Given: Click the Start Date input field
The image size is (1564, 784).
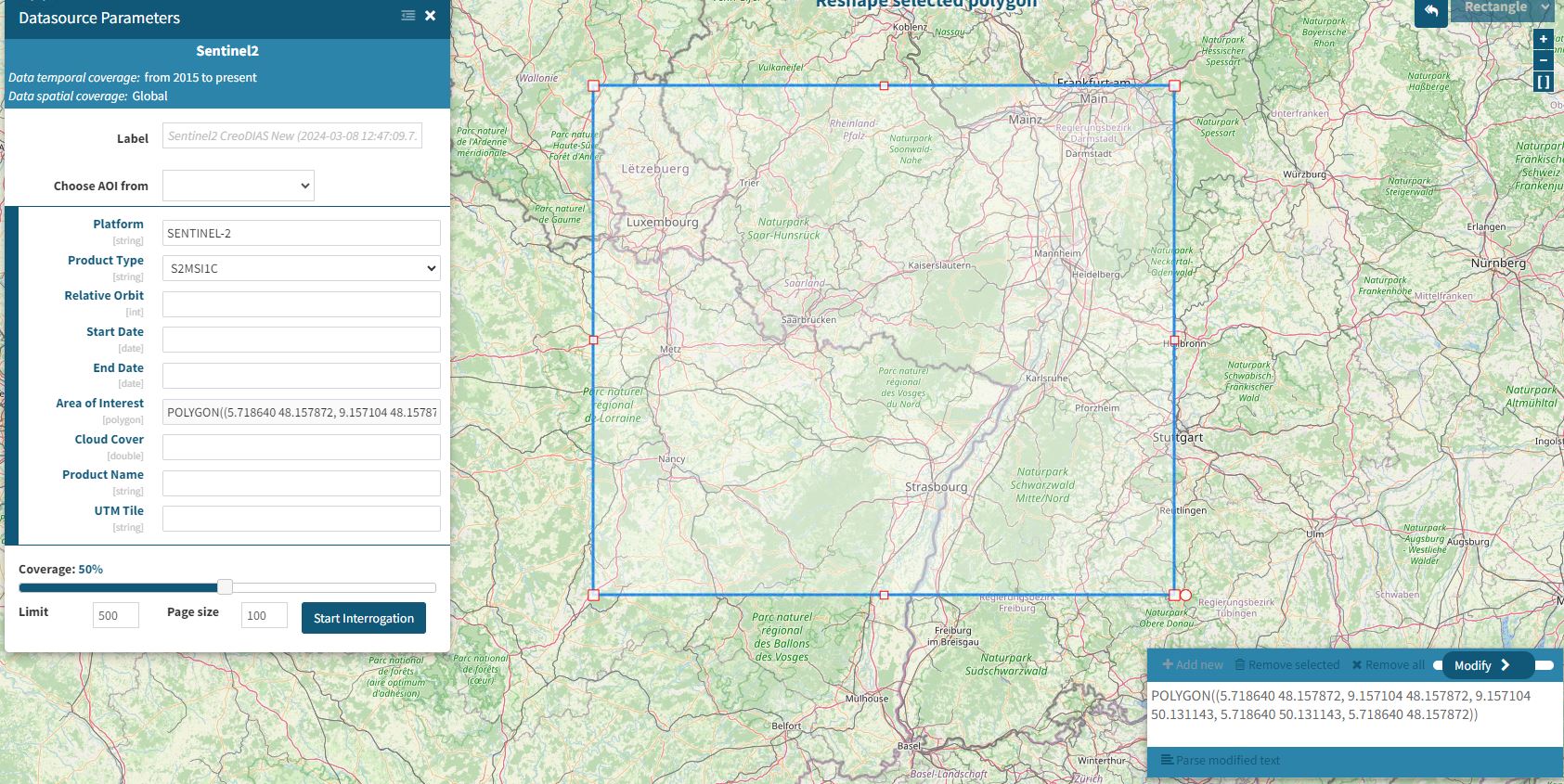Looking at the screenshot, I should click(x=302, y=340).
